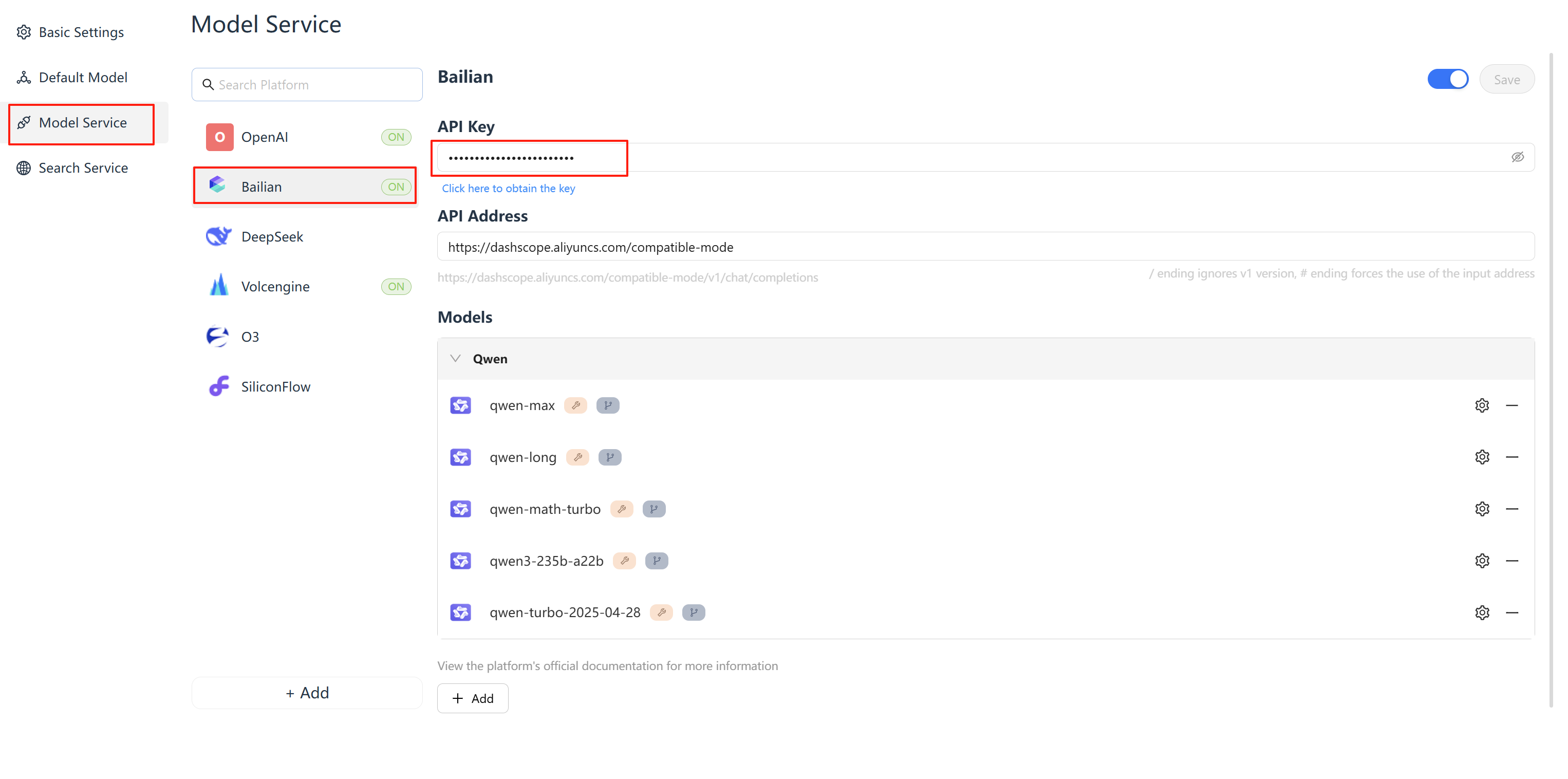The height and width of the screenshot is (779, 1568).
Task: Remove the qwen-long model
Action: (x=1511, y=457)
